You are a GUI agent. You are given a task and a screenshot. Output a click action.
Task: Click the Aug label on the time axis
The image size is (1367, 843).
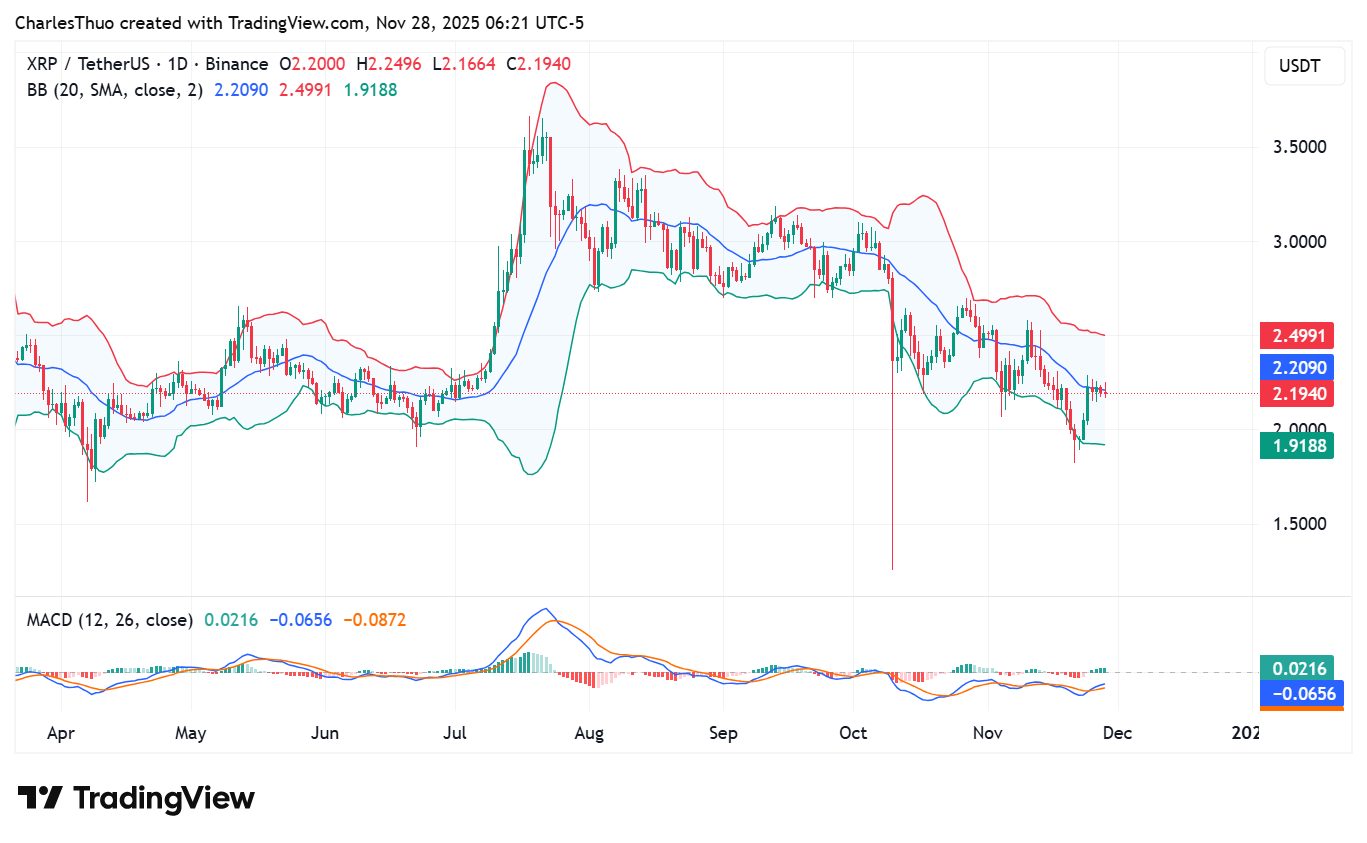point(589,733)
